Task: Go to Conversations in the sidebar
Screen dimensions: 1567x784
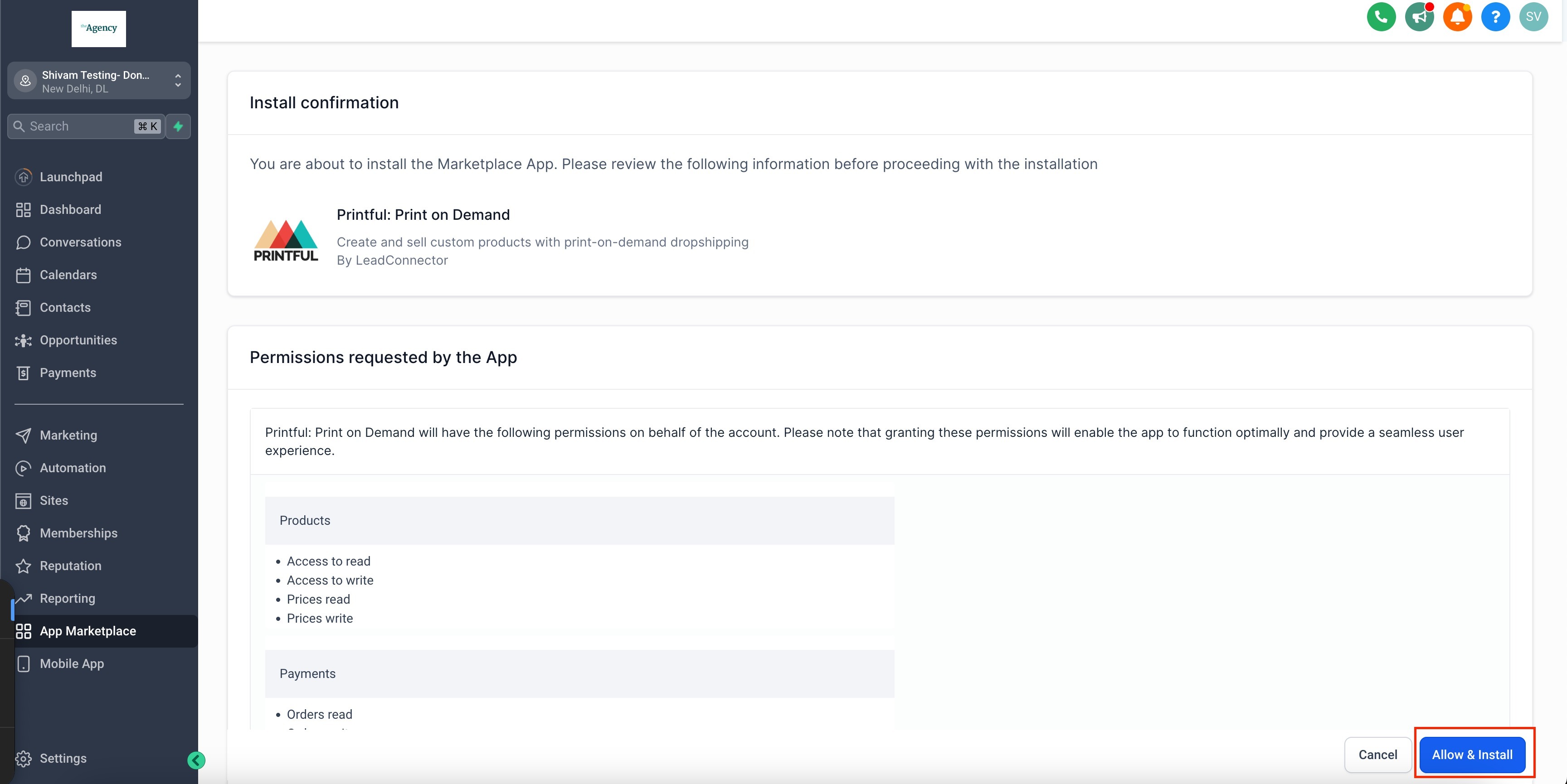Action: click(x=80, y=242)
